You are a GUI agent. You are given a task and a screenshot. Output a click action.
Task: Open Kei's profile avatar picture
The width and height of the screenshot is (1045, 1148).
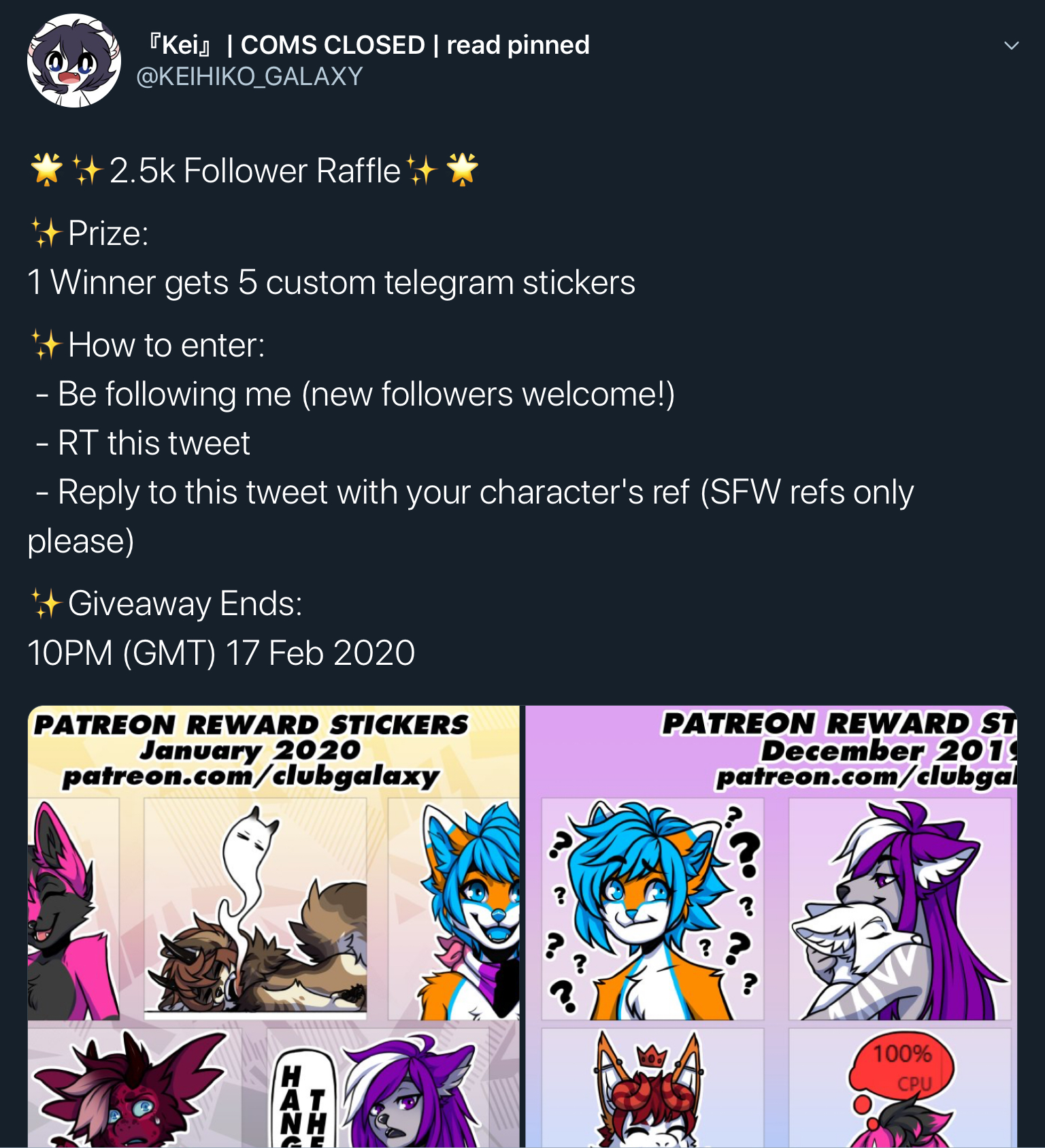point(74,61)
